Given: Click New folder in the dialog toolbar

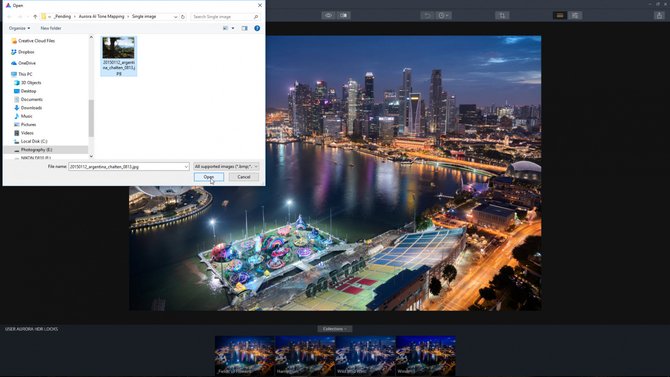Looking at the screenshot, I should pyautogui.click(x=51, y=28).
